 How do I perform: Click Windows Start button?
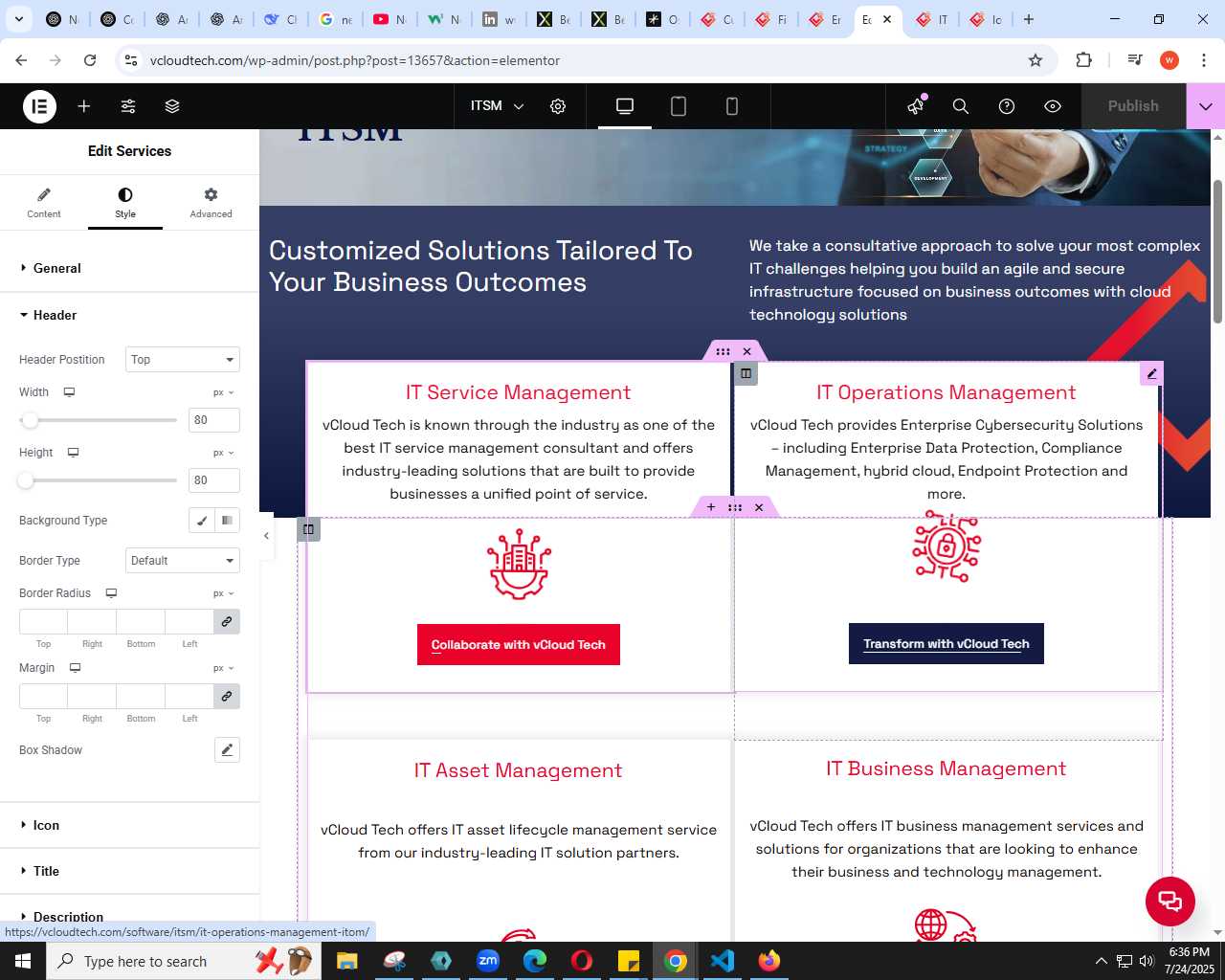coord(23,961)
